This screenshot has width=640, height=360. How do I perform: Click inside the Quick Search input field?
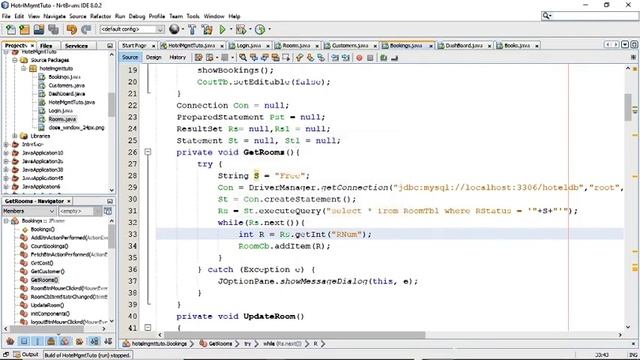[x=595, y=16]
